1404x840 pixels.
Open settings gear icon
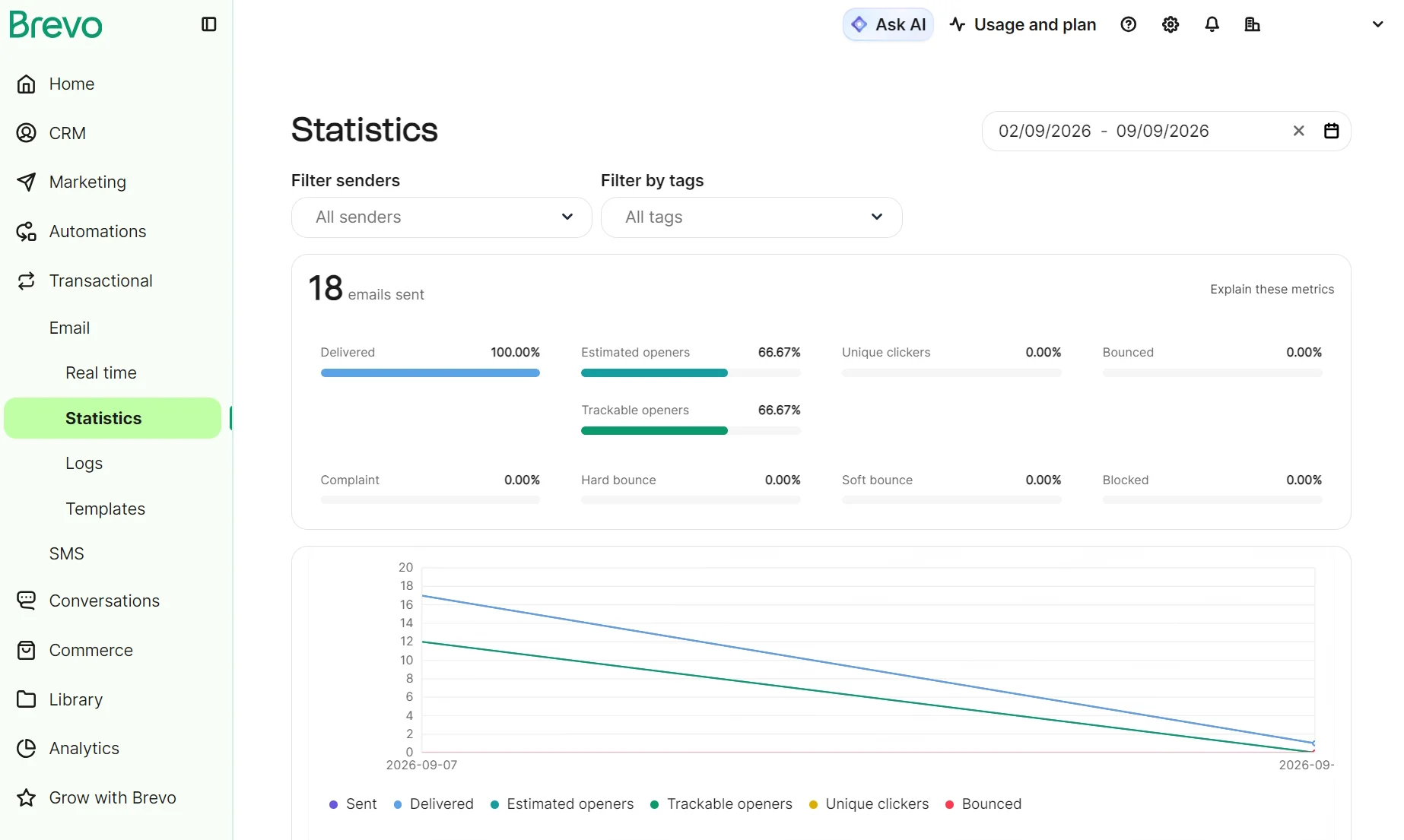1171,24
